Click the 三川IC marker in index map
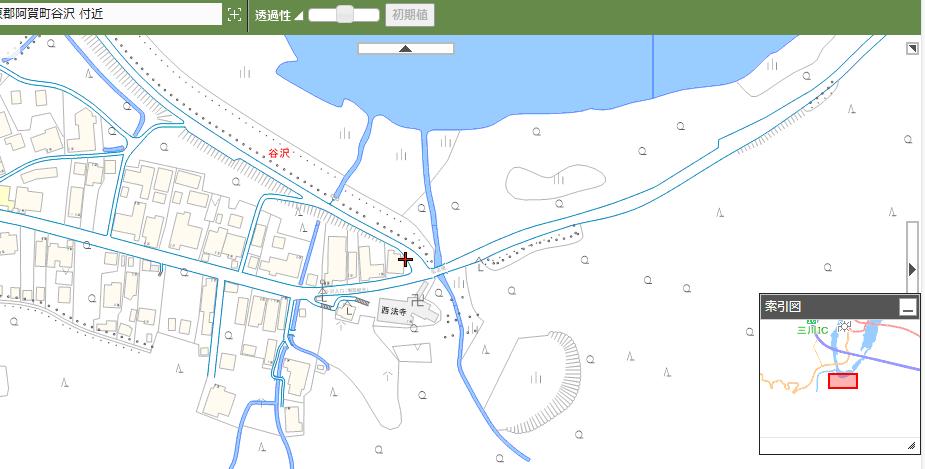 [x=810, y=328]
